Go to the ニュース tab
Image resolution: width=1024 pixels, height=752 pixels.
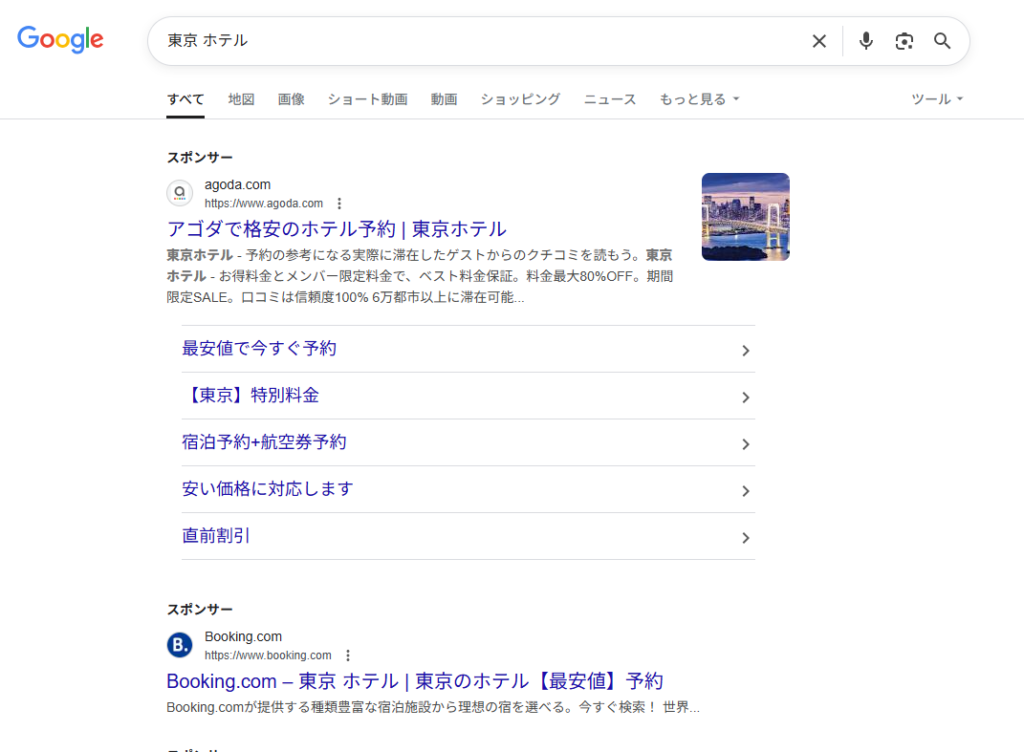click(x=610, y=99)
